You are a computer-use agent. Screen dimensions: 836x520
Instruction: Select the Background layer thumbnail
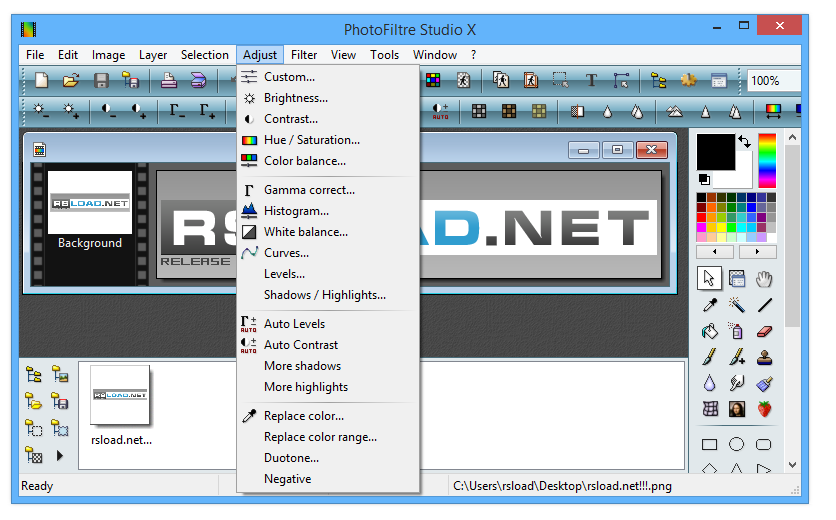(90, 203)
